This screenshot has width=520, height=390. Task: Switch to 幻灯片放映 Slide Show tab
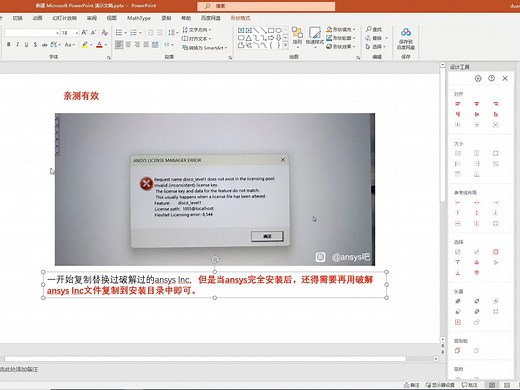coord(64,18)
